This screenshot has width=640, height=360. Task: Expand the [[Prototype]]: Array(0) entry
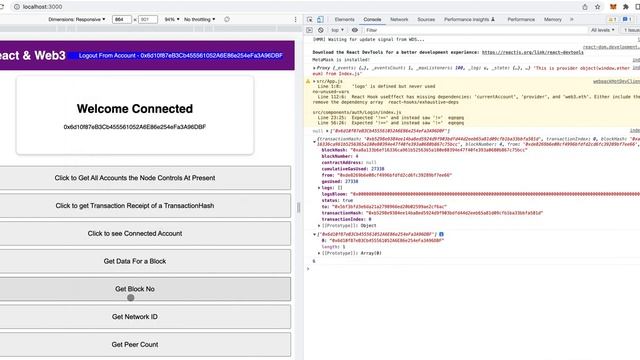tap(319, 253)
